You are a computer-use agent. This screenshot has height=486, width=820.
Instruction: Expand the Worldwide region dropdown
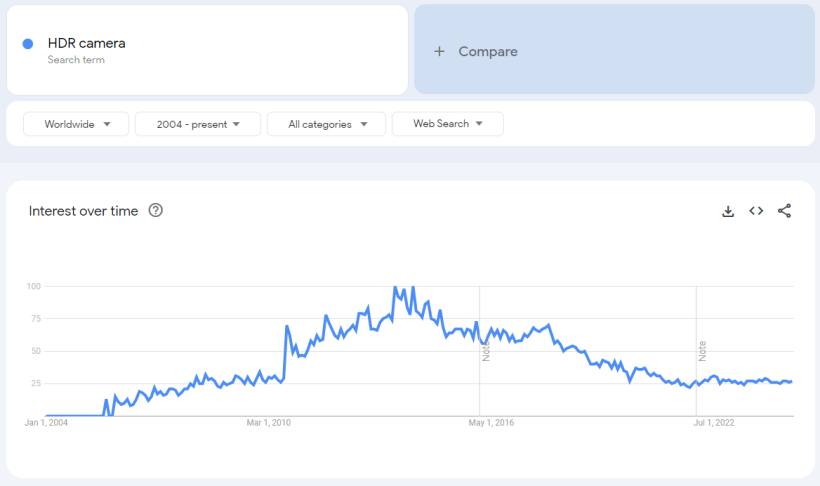(76, 124)
